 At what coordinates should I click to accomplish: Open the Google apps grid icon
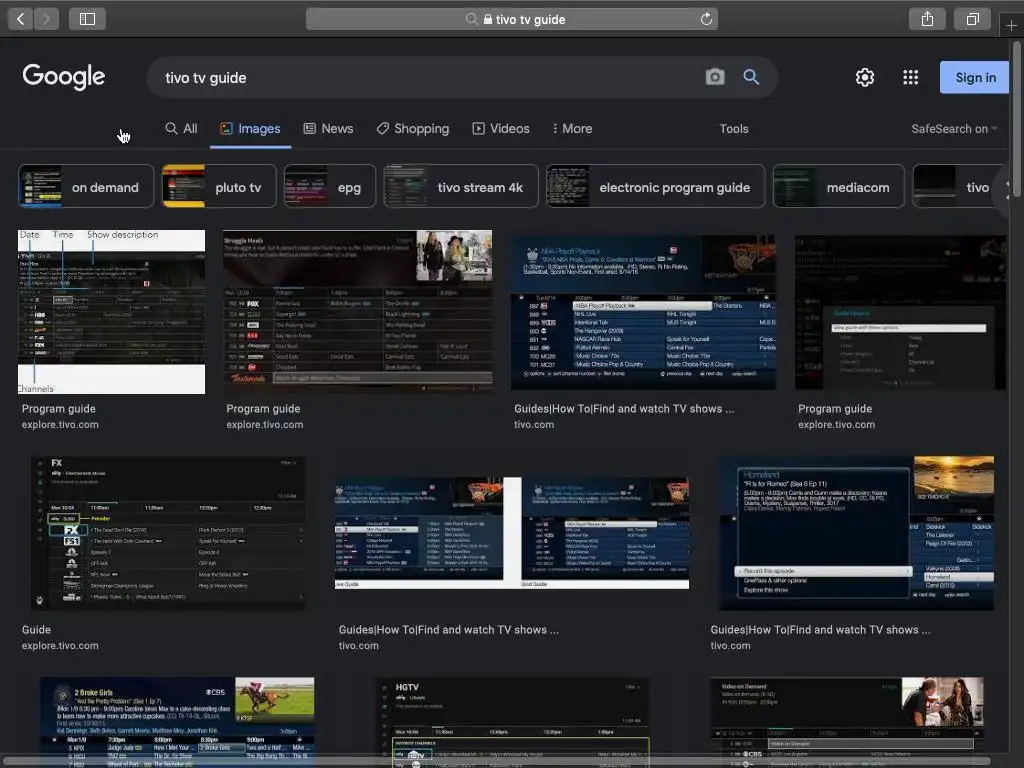point(910,77)
